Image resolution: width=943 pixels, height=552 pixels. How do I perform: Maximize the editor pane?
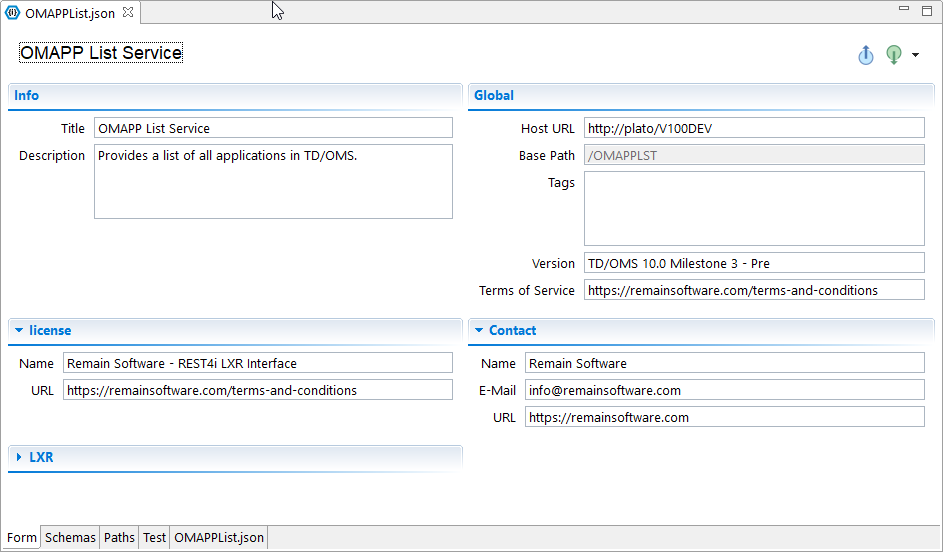point(927,9)
